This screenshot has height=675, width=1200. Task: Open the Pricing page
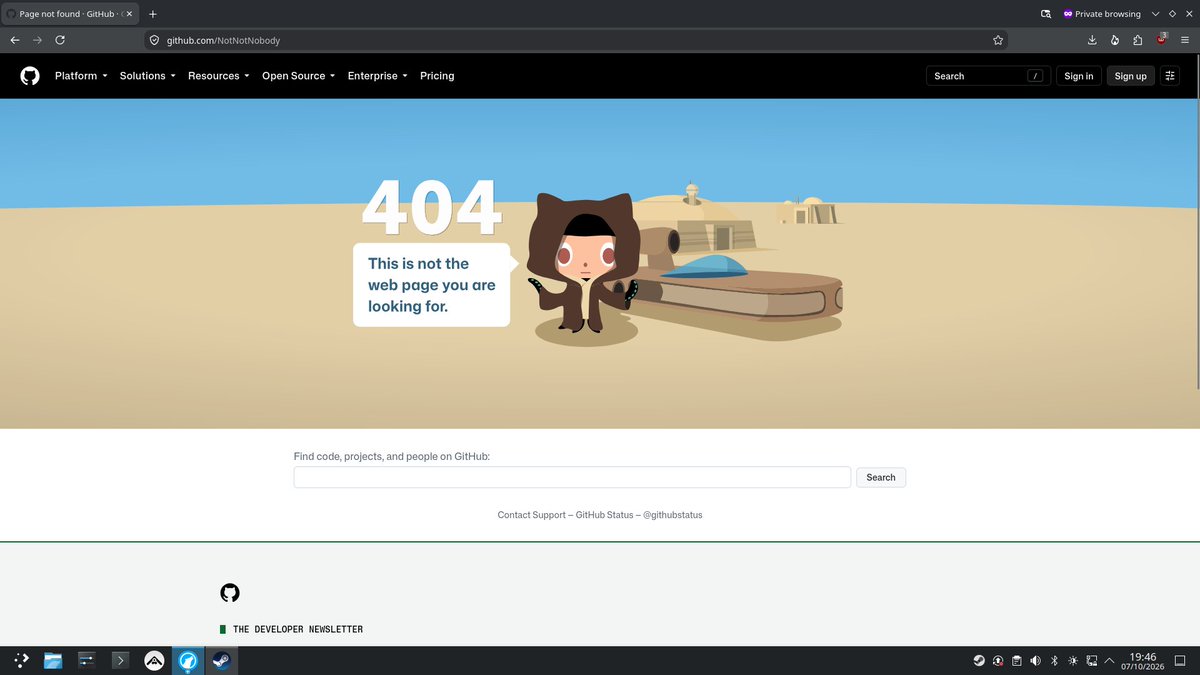[x=437, y=76]
